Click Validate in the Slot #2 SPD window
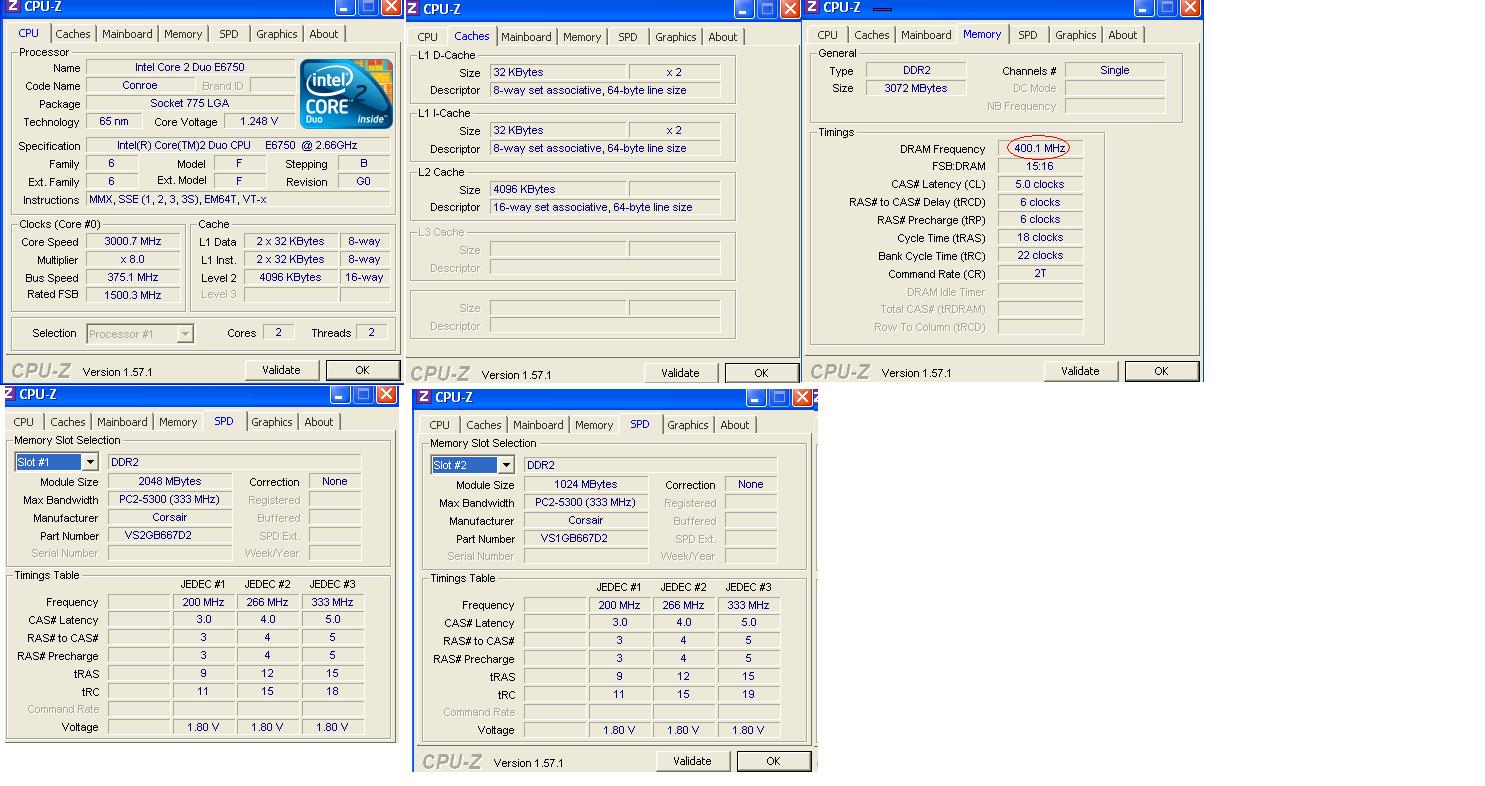The width and height of the screenshot is (1485, 786). click(x=693, y=760)
